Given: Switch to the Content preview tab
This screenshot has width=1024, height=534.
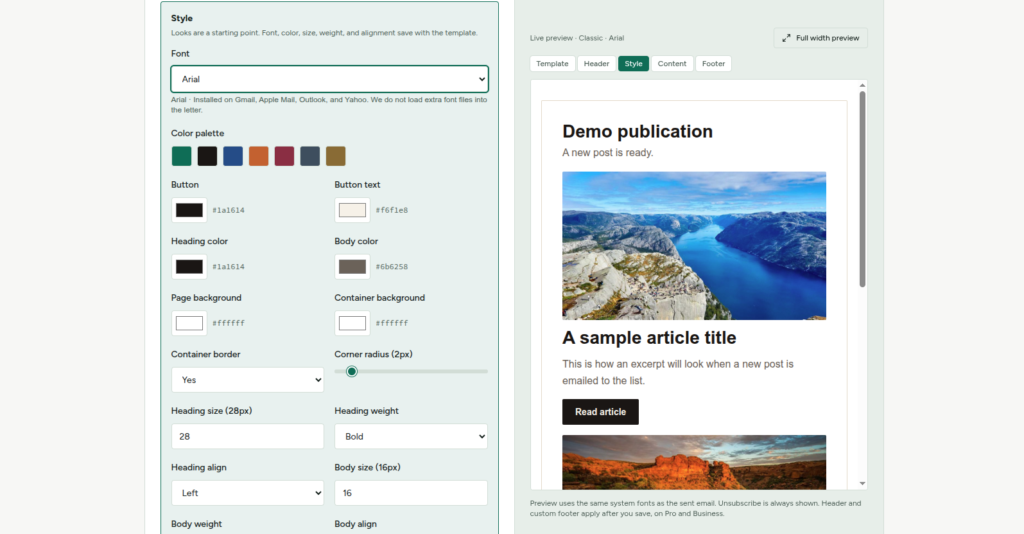Looking at the screenshot, I should pyautogui.click(x=672, y=63).
